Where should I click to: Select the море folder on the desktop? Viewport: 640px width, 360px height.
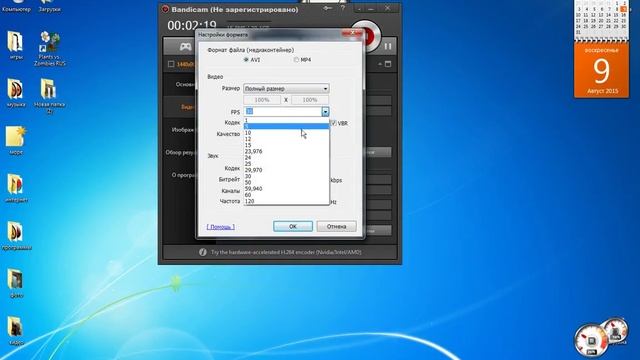[x=16, y=141]
